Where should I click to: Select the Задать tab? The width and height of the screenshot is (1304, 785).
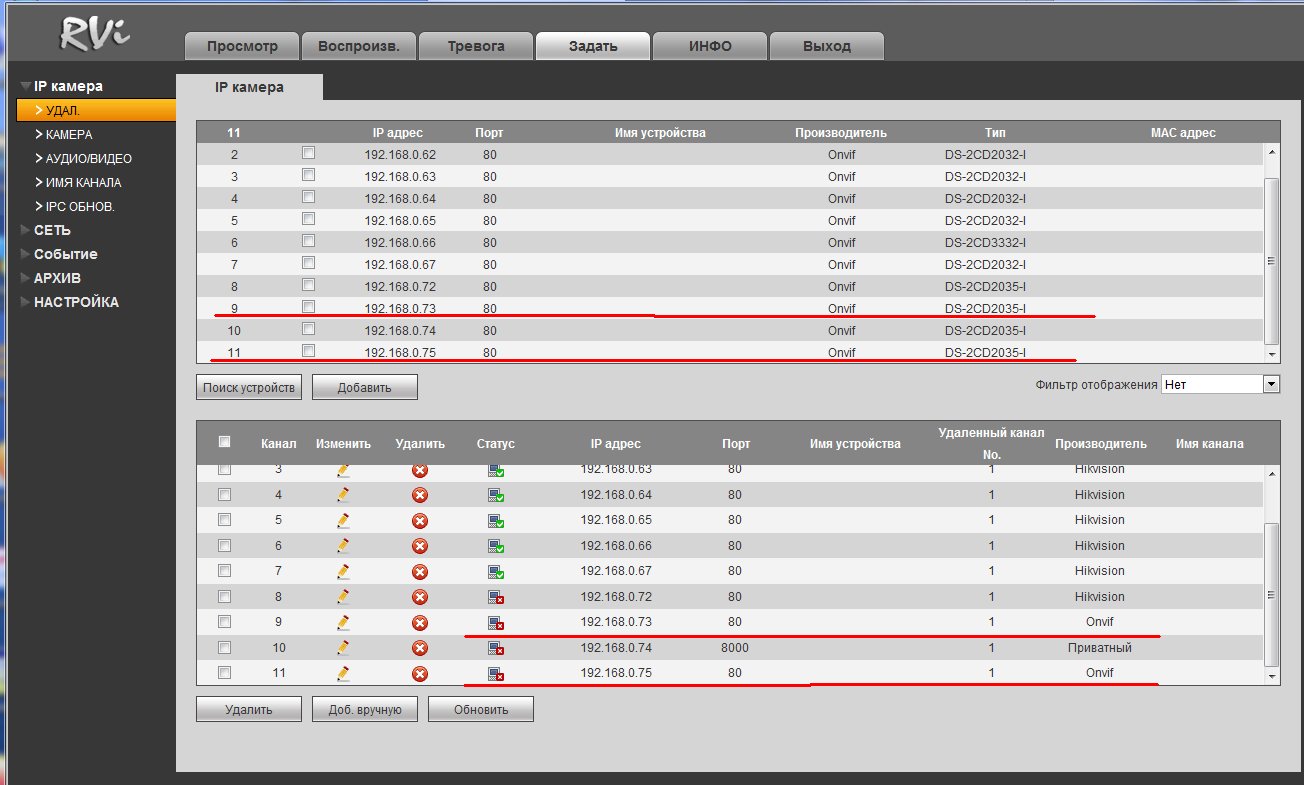593,46
